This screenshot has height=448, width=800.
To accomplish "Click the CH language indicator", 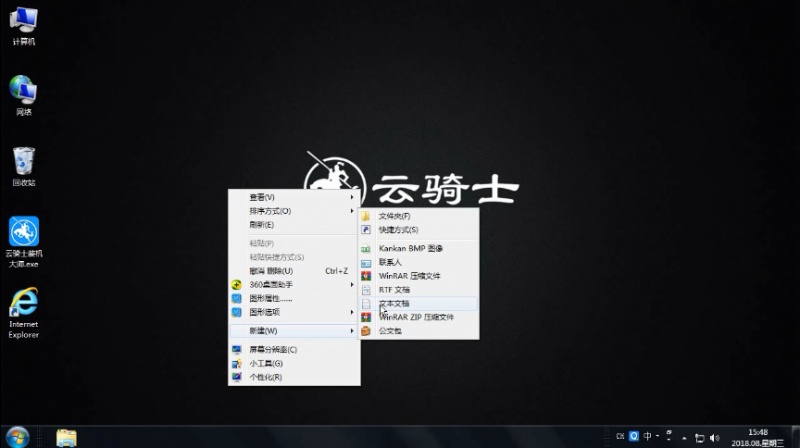I will coord(620,436).
